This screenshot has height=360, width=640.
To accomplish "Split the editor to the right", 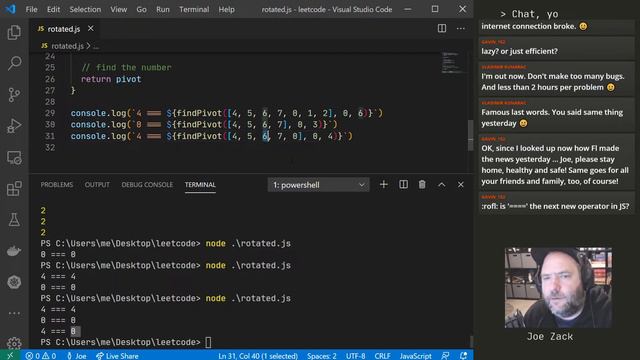I will [x=442, y=28].
